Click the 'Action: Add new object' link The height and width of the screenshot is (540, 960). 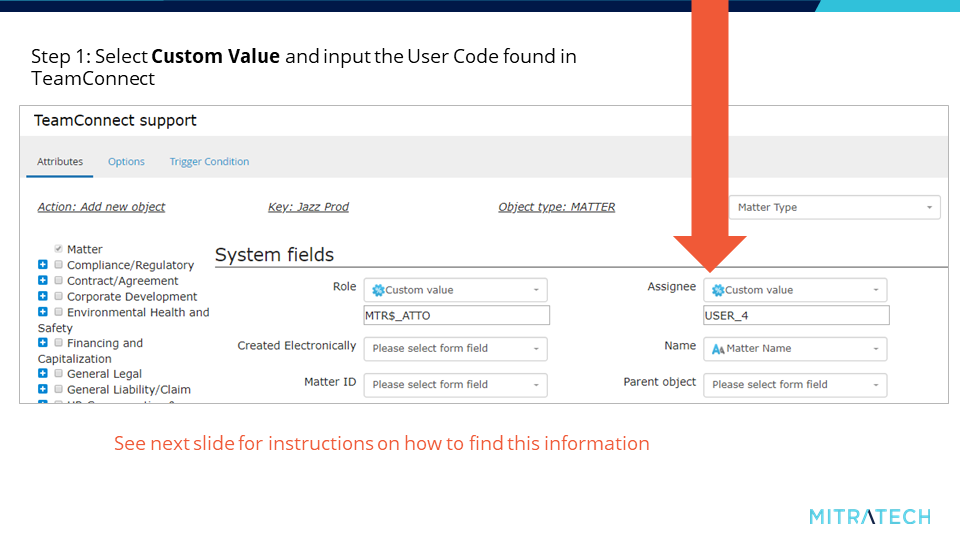[x=101, y=207]
